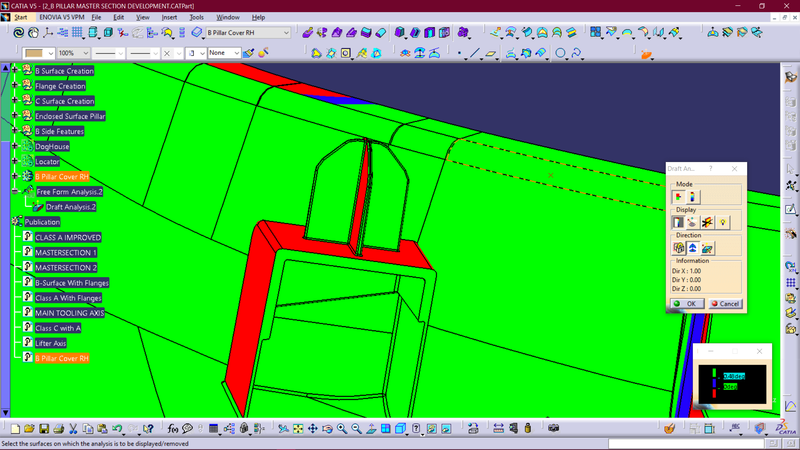Viewport: 800px width, 450px height.
Task: Expand the Flange Creation tree node
Action: [15, 85]
